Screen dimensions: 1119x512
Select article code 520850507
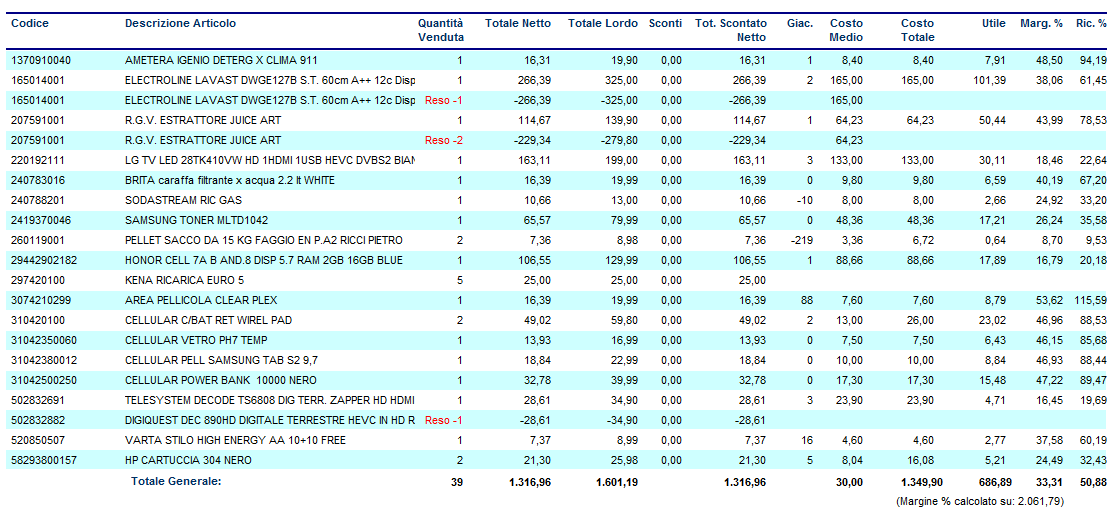[39, 440]
